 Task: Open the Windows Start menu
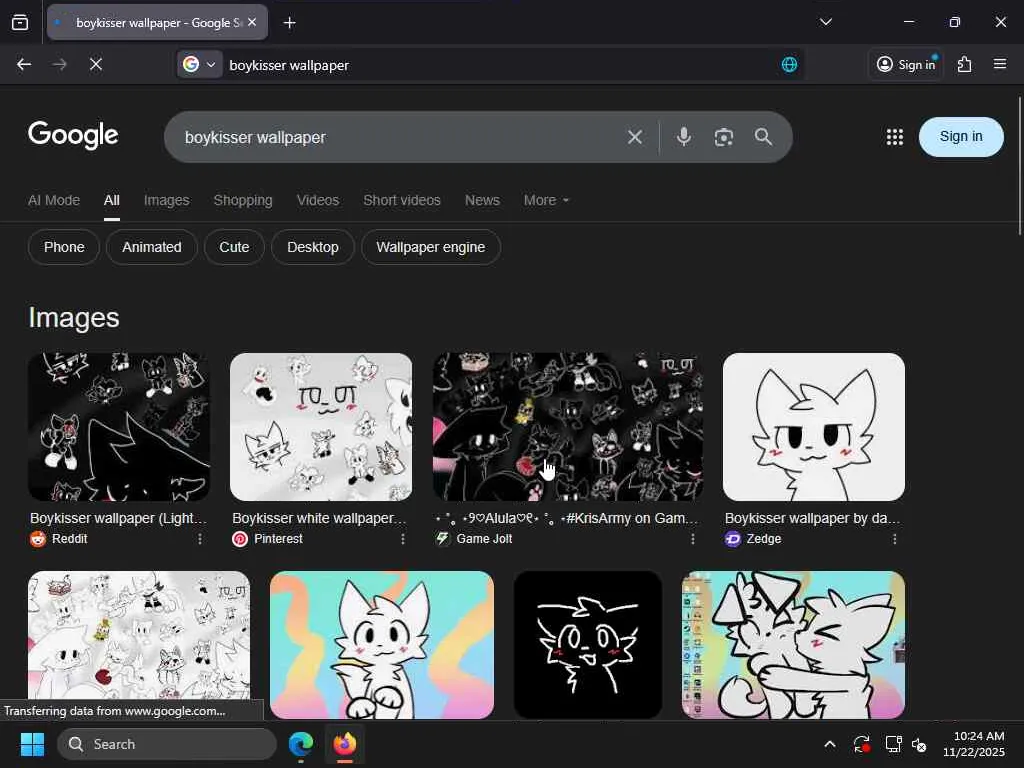pos(32,744)
